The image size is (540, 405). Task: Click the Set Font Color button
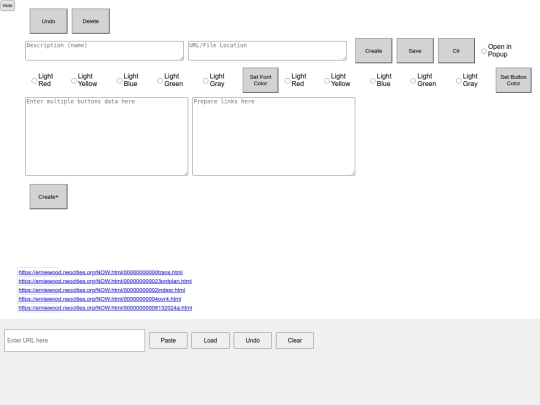point(261,80)
